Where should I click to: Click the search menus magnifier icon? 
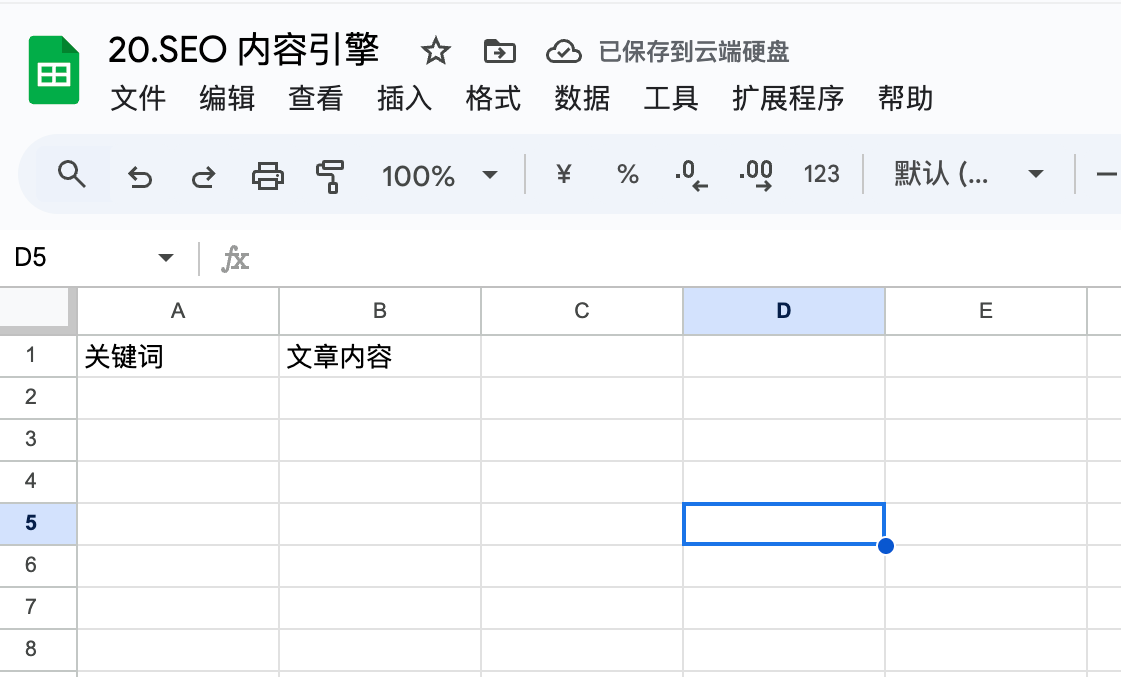(x=72, y=174)
